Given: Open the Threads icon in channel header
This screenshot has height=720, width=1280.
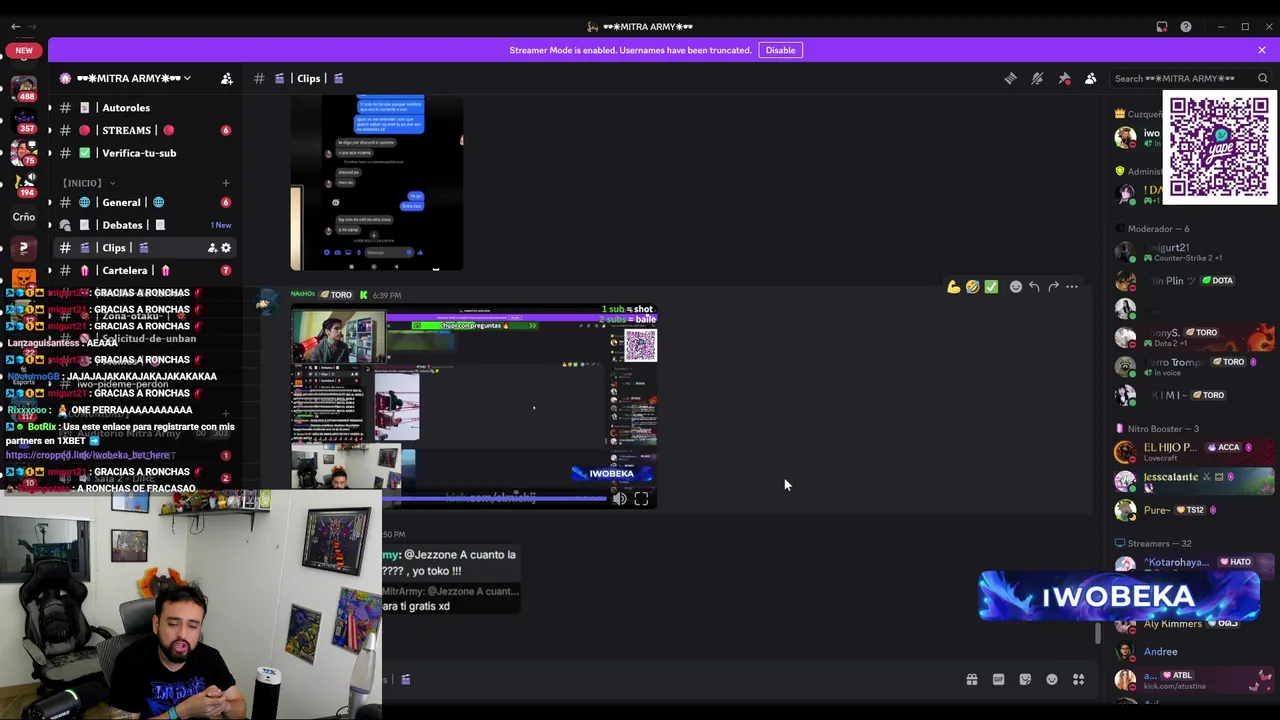Looking at the screenshot, I should click(x=1011, y=78).
